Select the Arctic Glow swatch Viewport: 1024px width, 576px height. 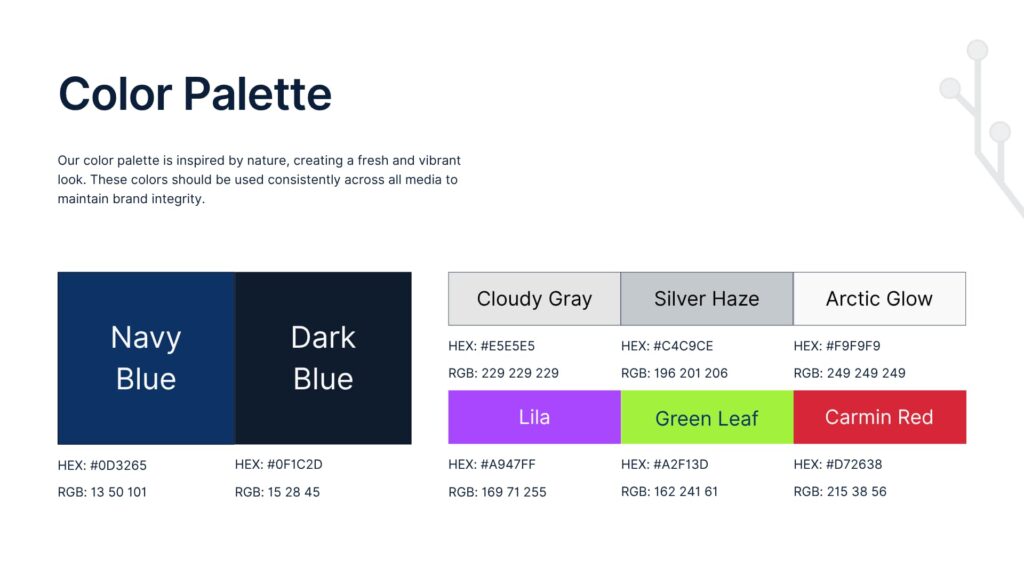(x=879, y=298)
